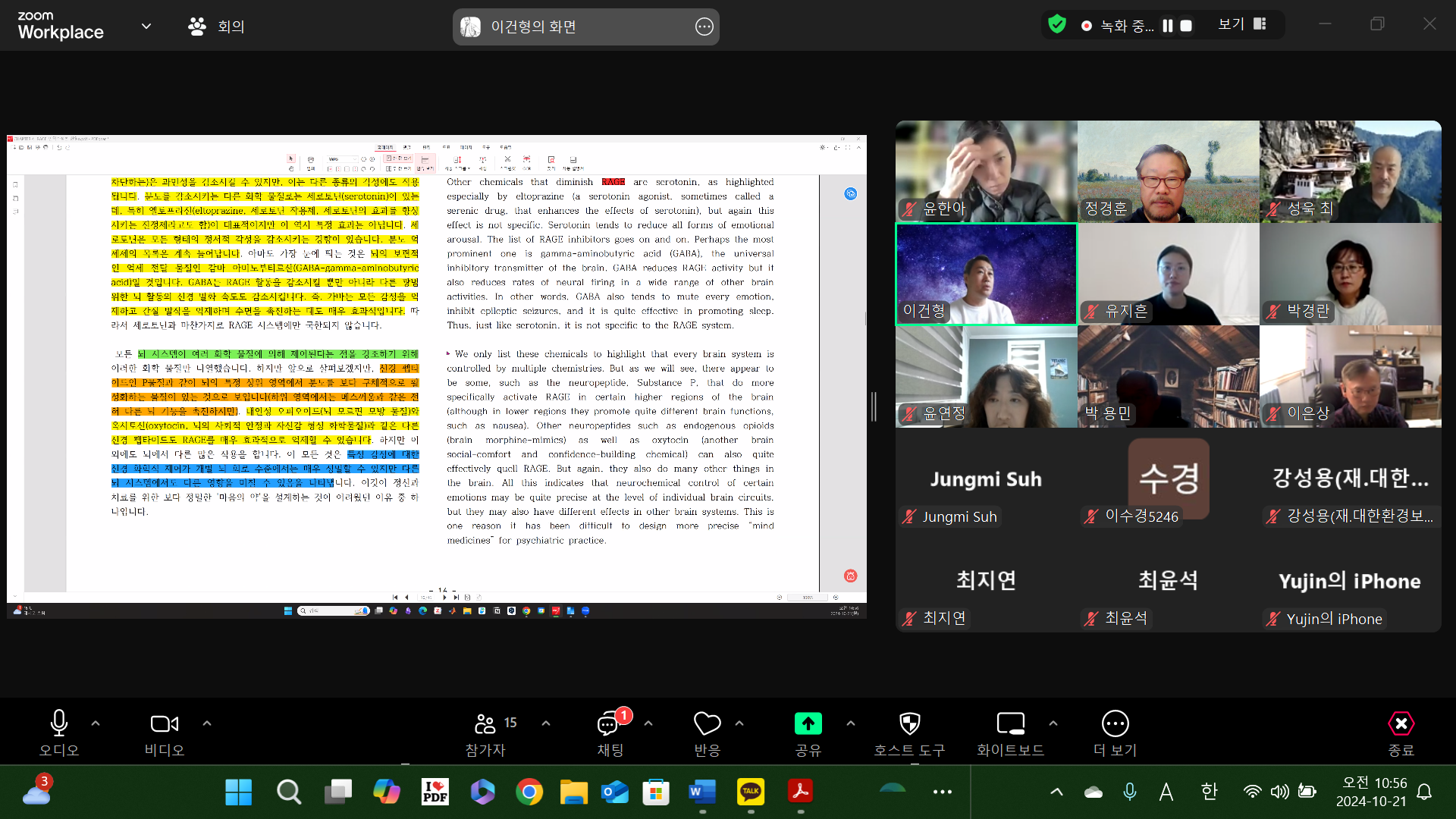Click the OneDrive cloud tray icon
Screen dimensions: 1456x819
pos(1094,792)
